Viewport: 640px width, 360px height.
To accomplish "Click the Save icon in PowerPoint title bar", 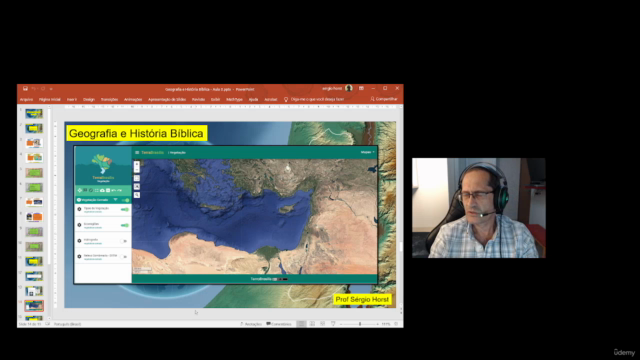I will [x=25, y=89].
